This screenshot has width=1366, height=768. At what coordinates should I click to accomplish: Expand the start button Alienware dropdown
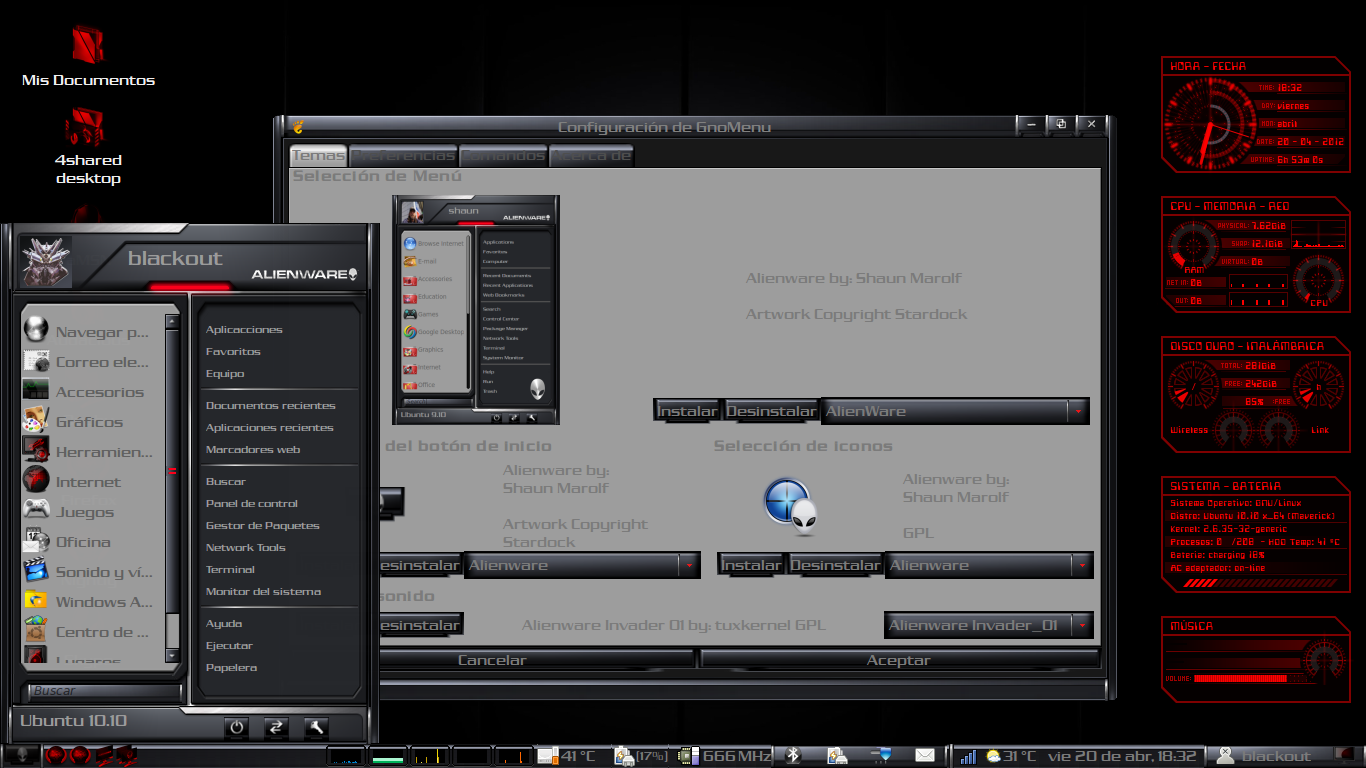pos(689,565)
